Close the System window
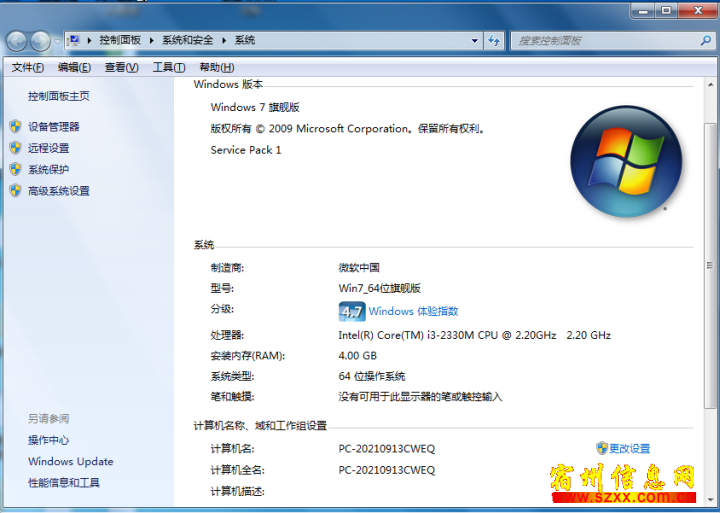Image resolution: width=720 pixels, height=513 pixels. click(x=698, y=11)
